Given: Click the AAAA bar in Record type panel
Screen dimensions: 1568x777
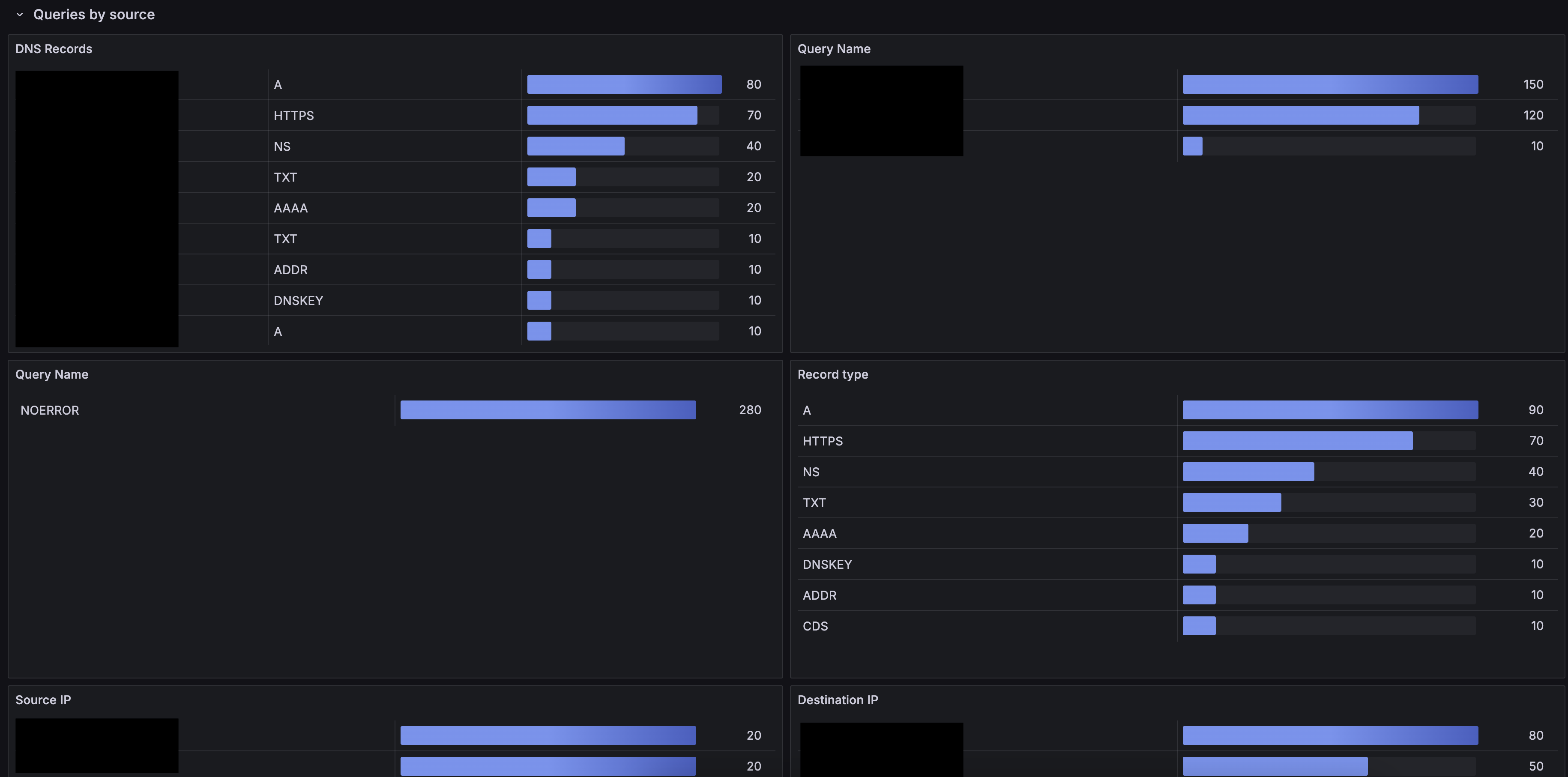Looking at the screenshot, I should (x=1215, y=534).
